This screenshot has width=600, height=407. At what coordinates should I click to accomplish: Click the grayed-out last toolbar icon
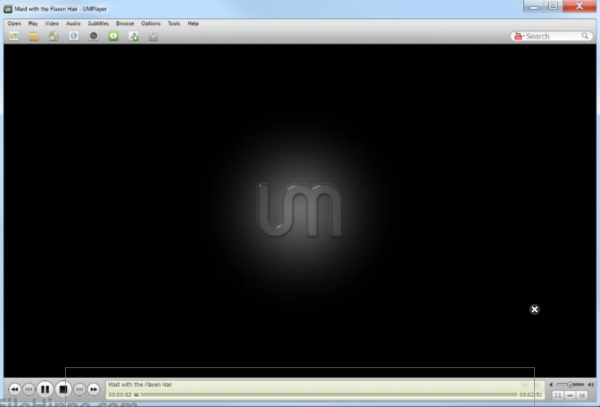153,36
